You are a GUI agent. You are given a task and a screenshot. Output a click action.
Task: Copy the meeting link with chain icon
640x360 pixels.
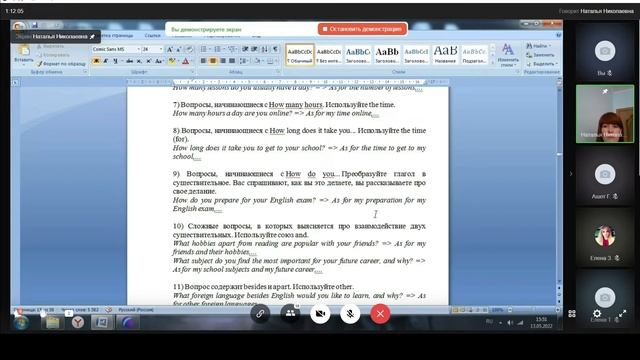click(260, 313)
